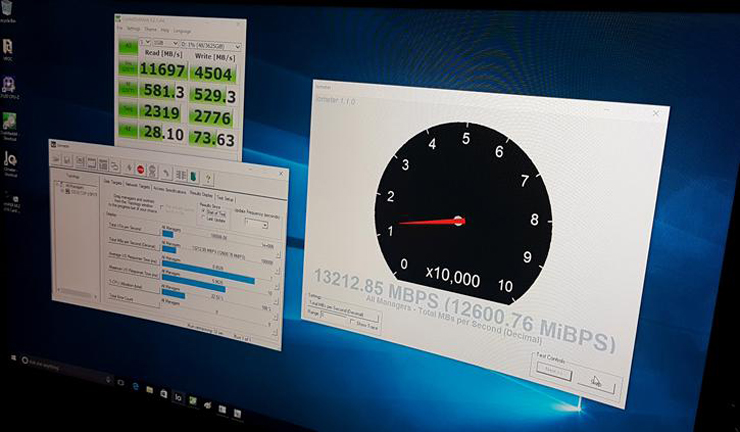
Task: Toggle Show Trace checkbox in gauge window
Action: [352, 322]
